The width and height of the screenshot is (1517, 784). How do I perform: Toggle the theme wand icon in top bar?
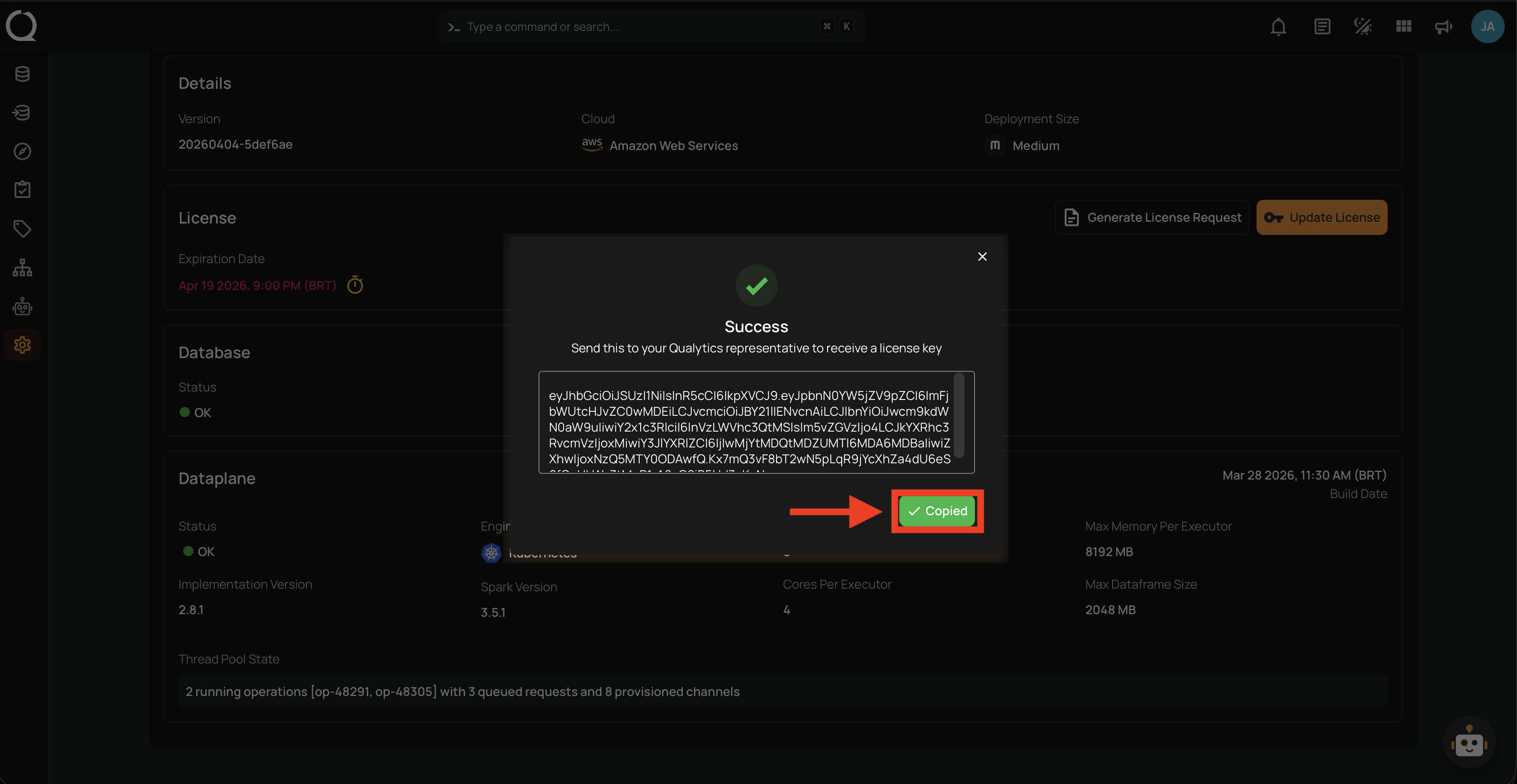coord(1363,26)
